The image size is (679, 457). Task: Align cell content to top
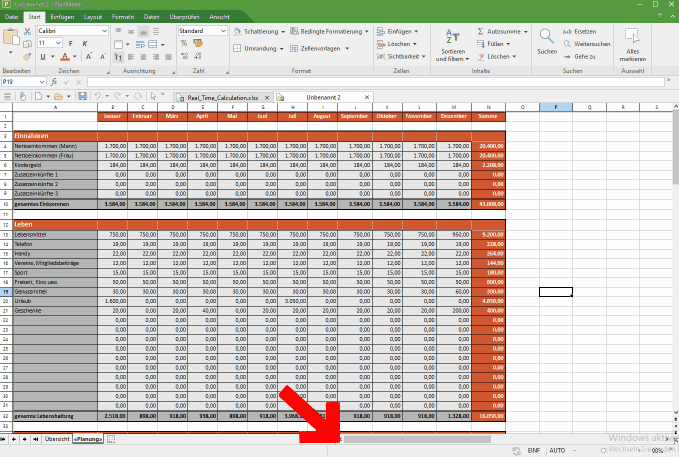click(118, 32)
